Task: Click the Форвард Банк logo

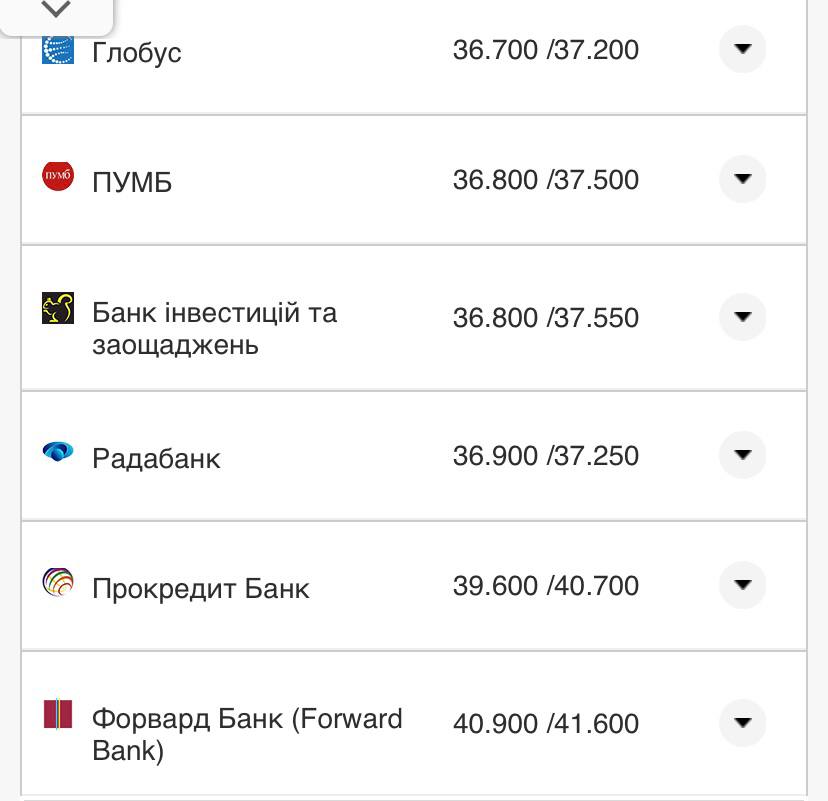Action: tap(58, 712)
